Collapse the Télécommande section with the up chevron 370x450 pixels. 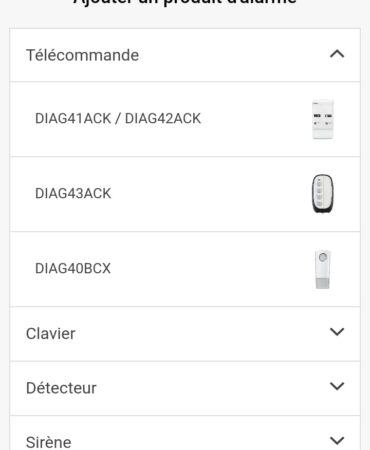pos(337,54)
